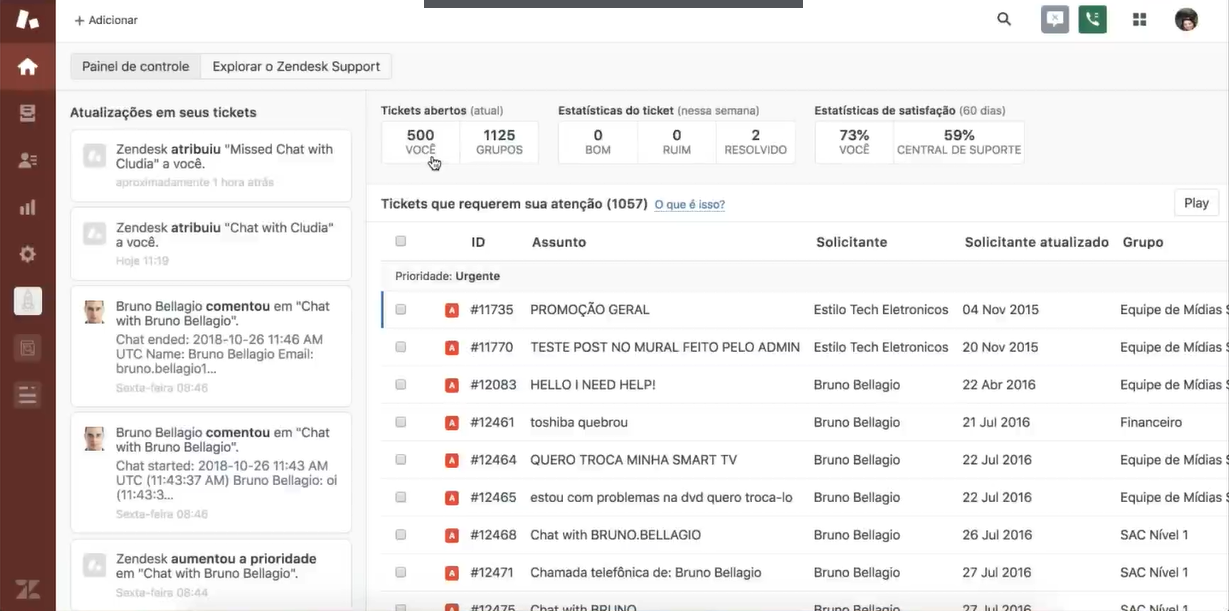Sort by the Grupo column header
Image resolution: width=1229 pixels, height=611 pixels.
(x=1143, y=242)
